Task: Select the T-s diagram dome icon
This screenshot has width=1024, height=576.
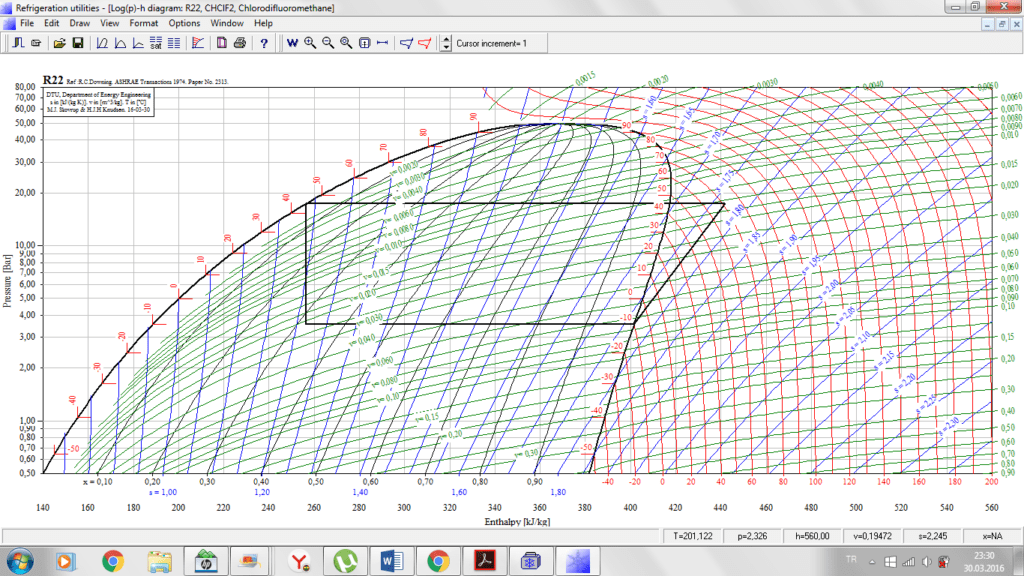Action: click(120, 43)
